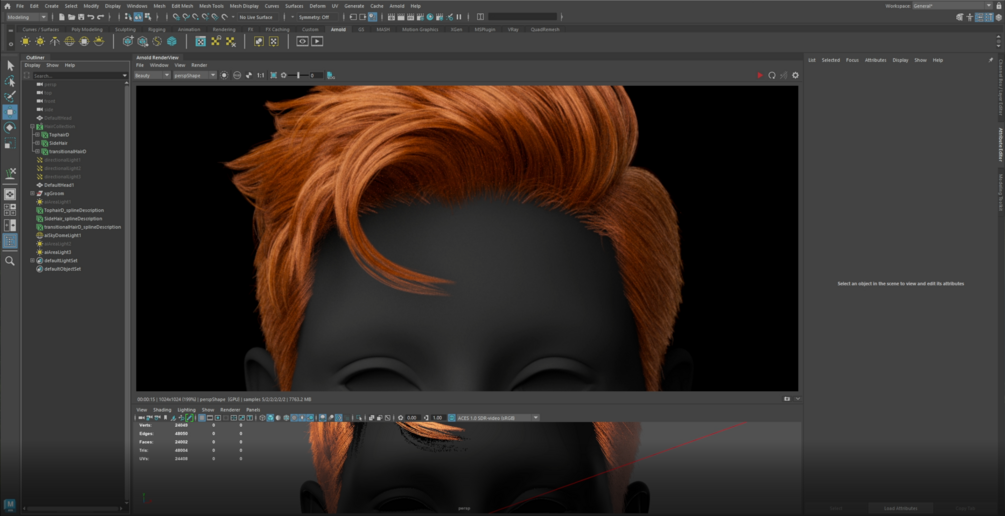This screenshot has width=1005, height=516.
Task: Click the home icon in menu bar
Action: tap(7, 6)
